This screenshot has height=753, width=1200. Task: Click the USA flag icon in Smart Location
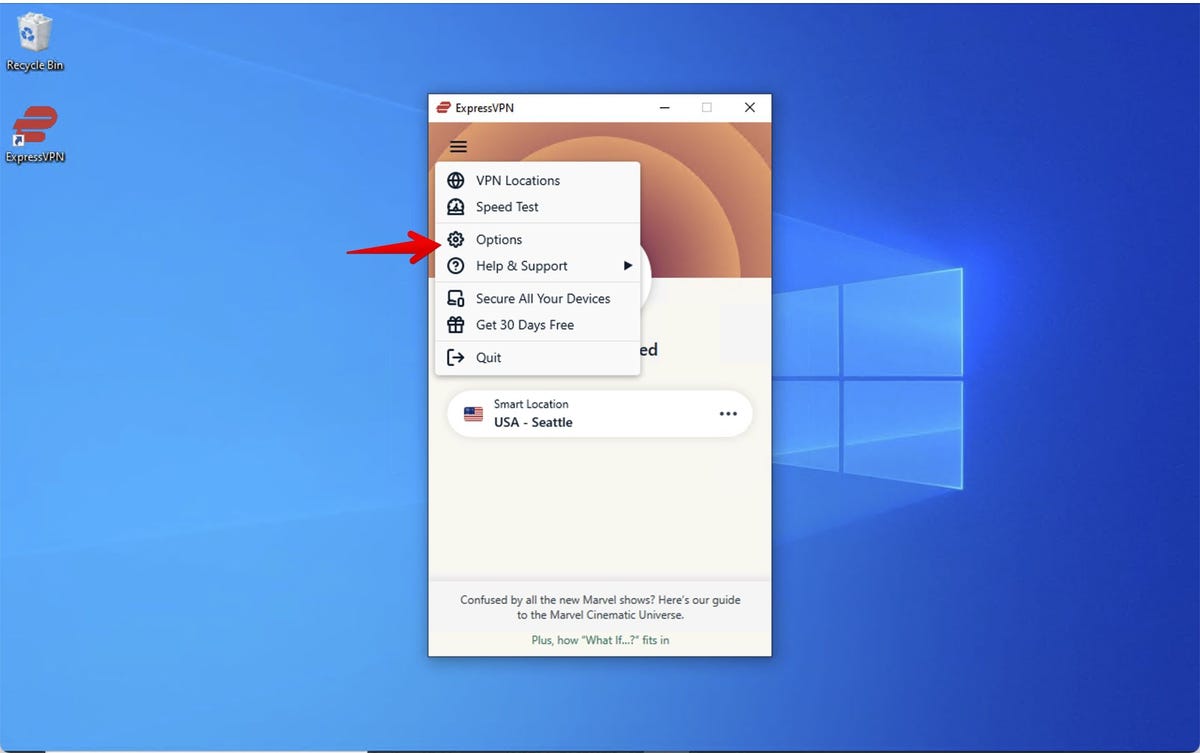474,414
